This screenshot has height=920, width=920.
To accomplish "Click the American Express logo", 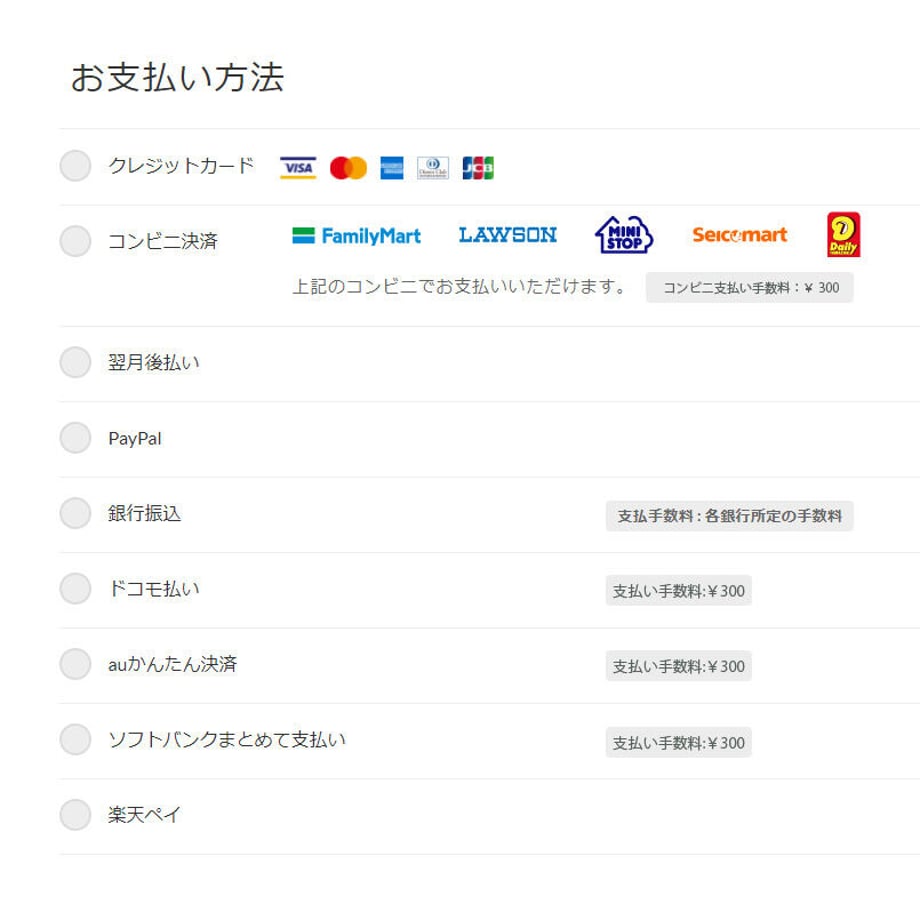I will (391, 168).
